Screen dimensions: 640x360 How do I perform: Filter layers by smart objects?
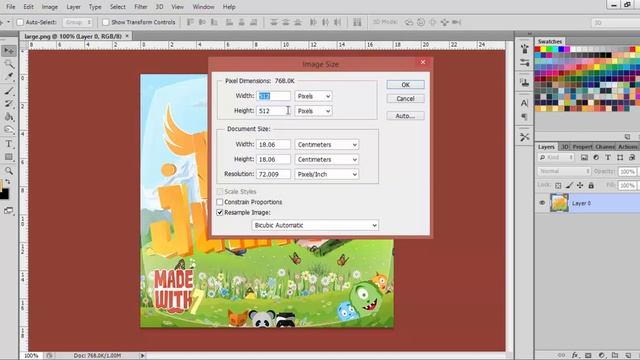pyautogui.click(x=632, y=158)
